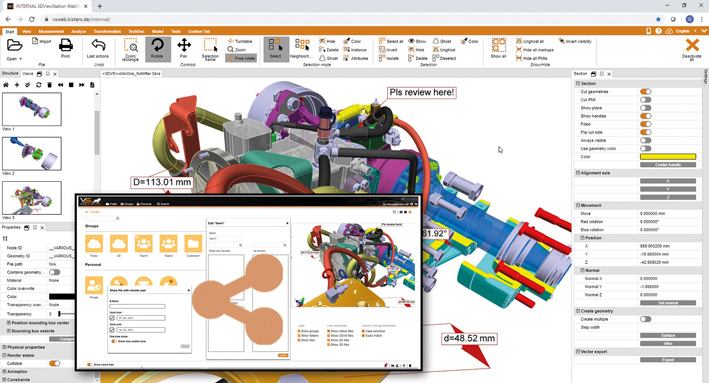Select the Neighborhood search tool
Viewport: 709px width, 383px height.
[x=302, y=48]
